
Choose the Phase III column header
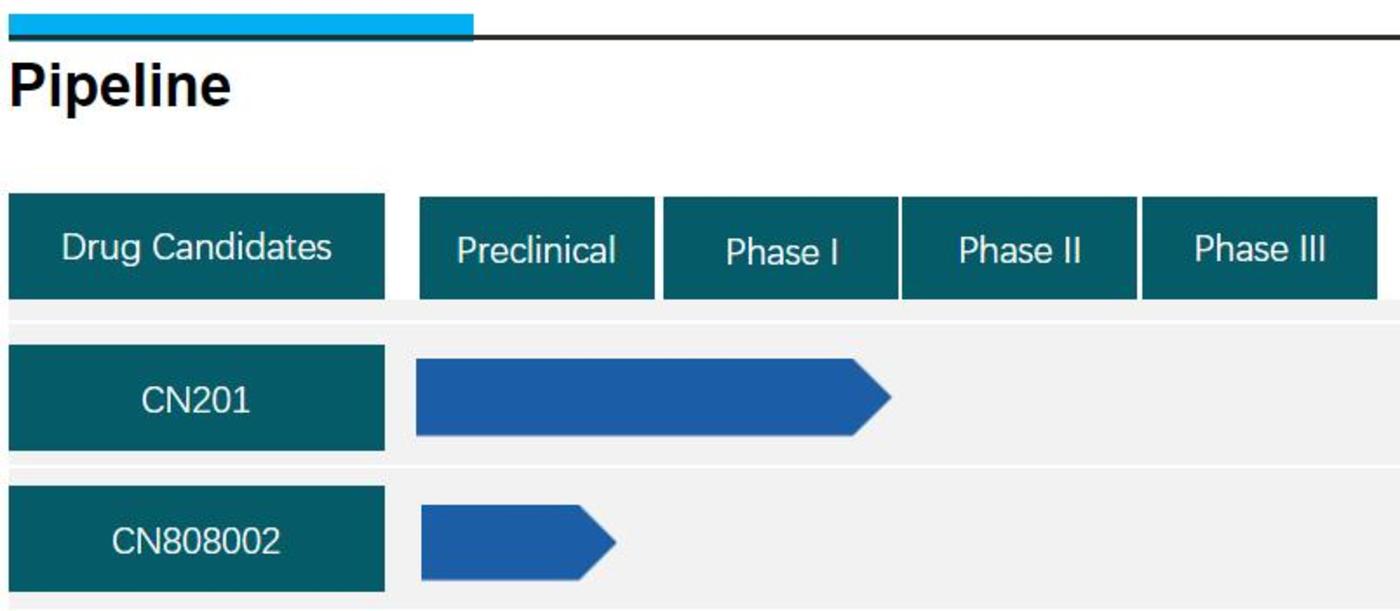[1259, 249]
